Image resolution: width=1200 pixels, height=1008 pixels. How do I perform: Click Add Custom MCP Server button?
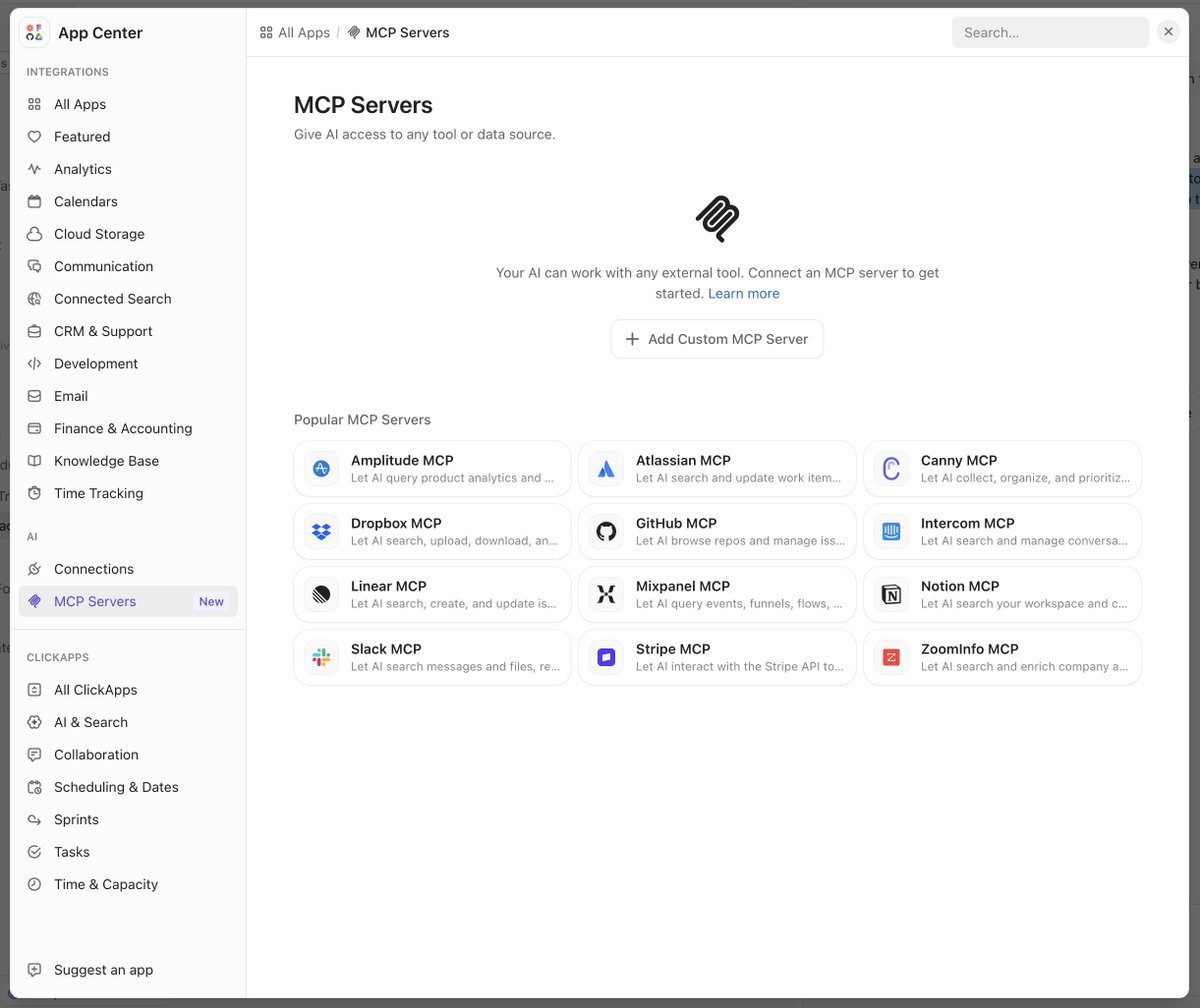click(x=717, y=339)
